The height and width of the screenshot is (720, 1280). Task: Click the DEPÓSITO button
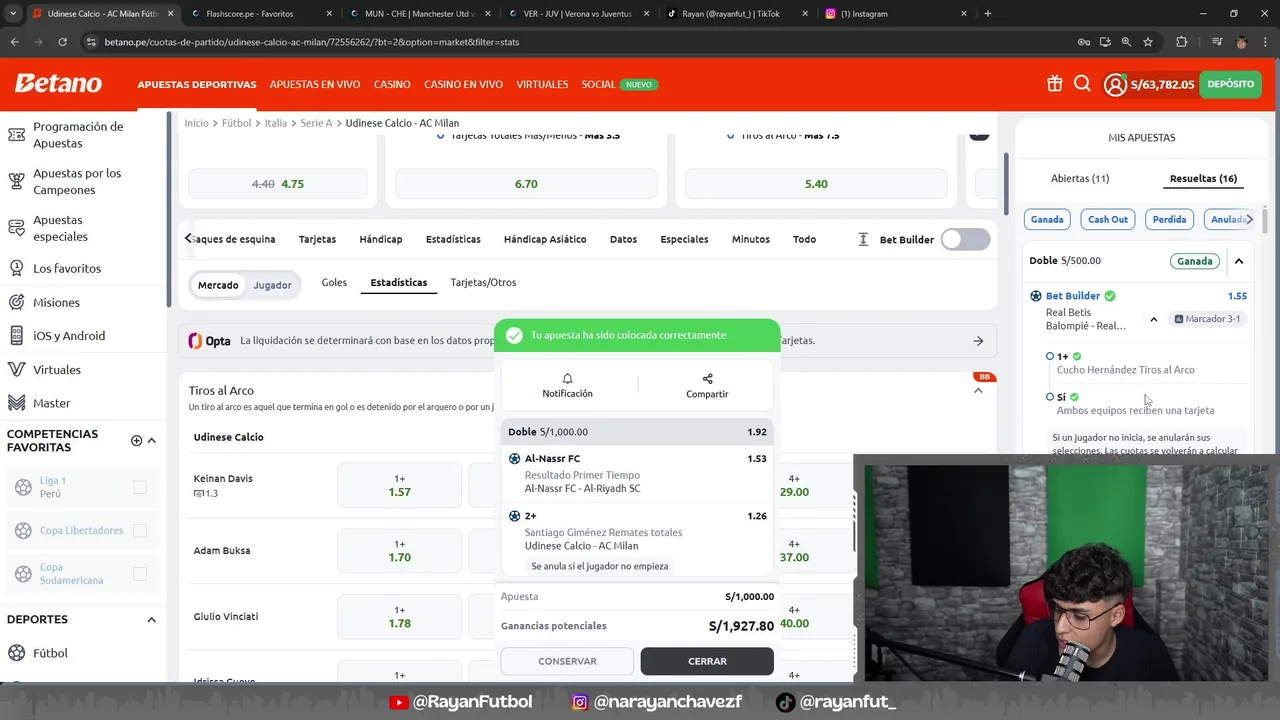tap(1230, 85)
